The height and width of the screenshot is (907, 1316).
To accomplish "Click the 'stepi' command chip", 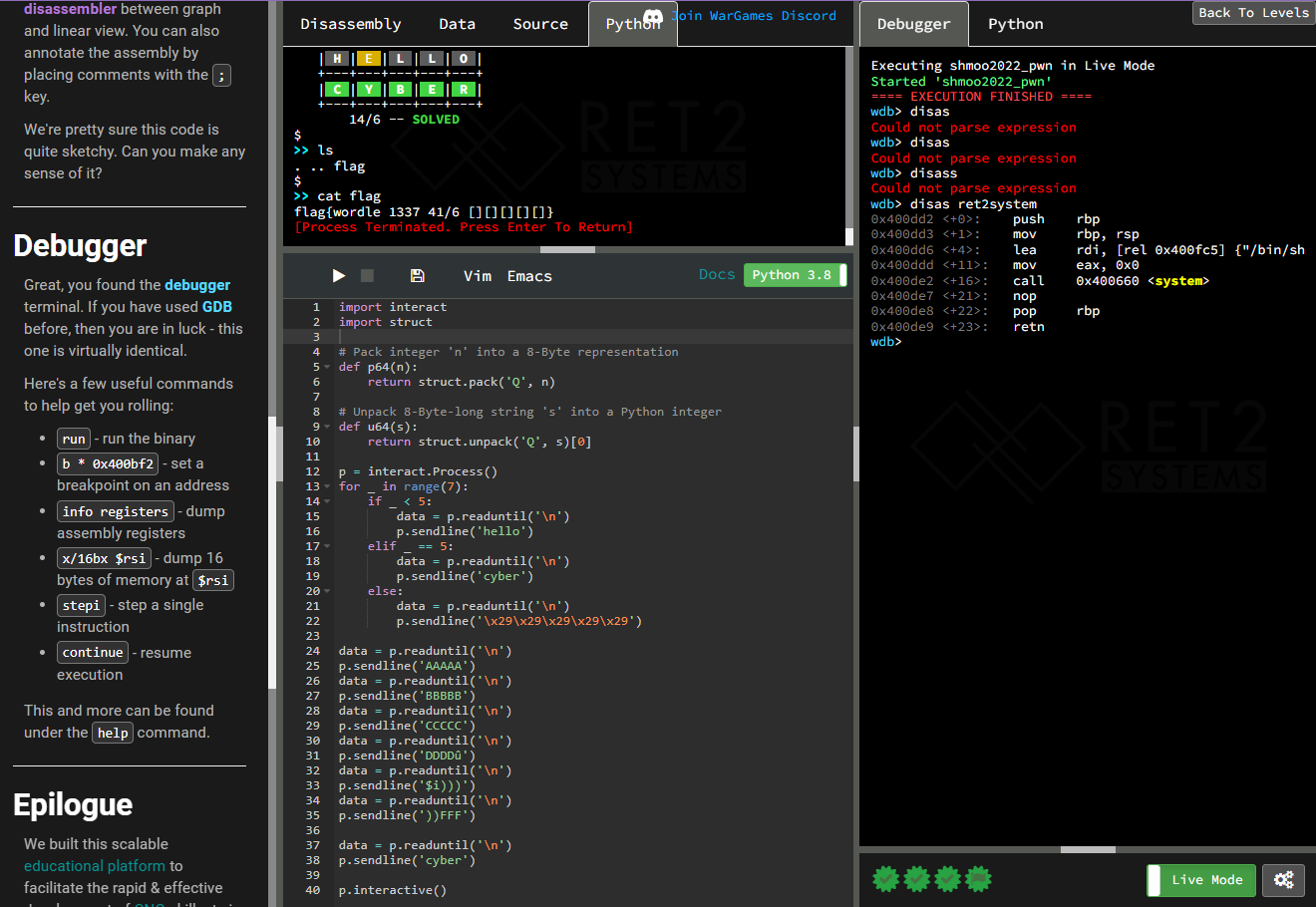I will [81, 605].
